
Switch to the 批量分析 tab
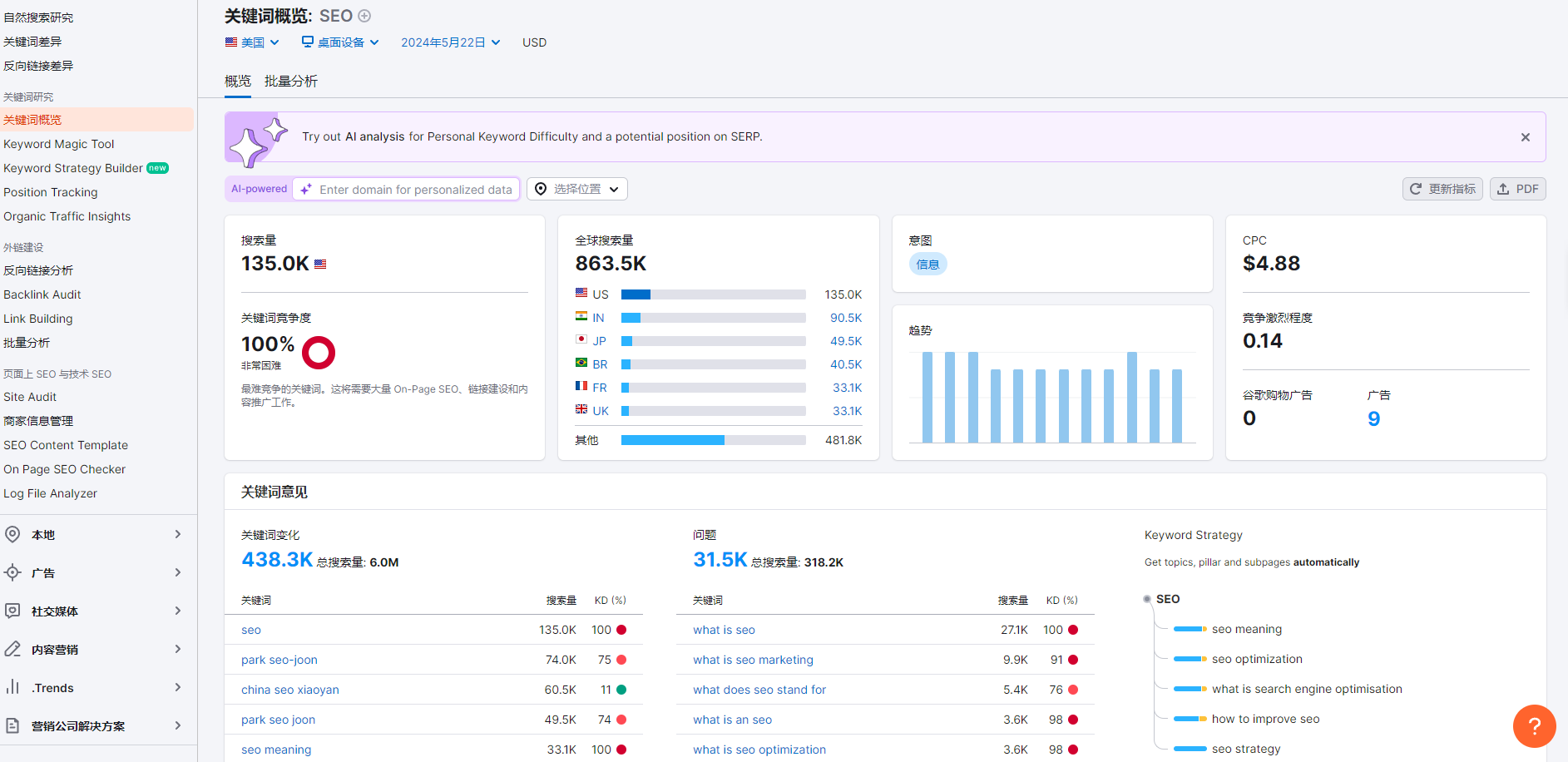coord(291,82)
